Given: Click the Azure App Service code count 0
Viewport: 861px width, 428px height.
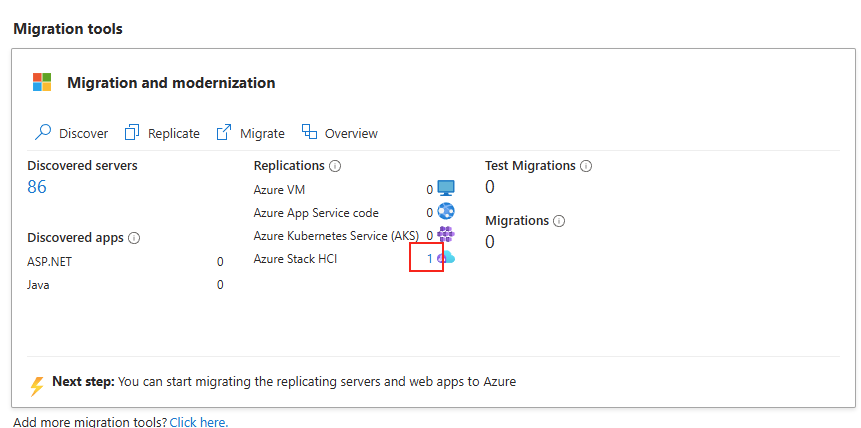Looking at the screenshot, I should click(430, 213).
